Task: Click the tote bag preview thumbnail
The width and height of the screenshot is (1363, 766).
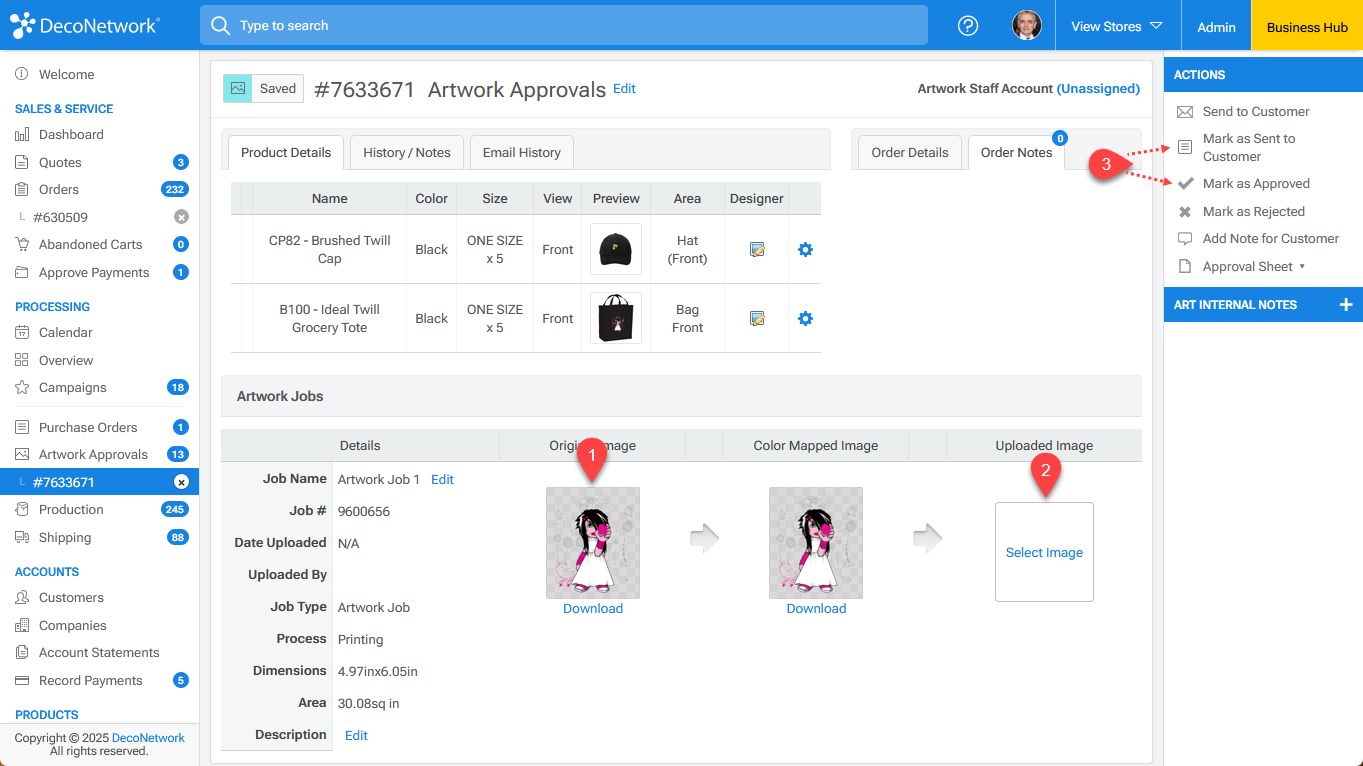Action: 615,319
